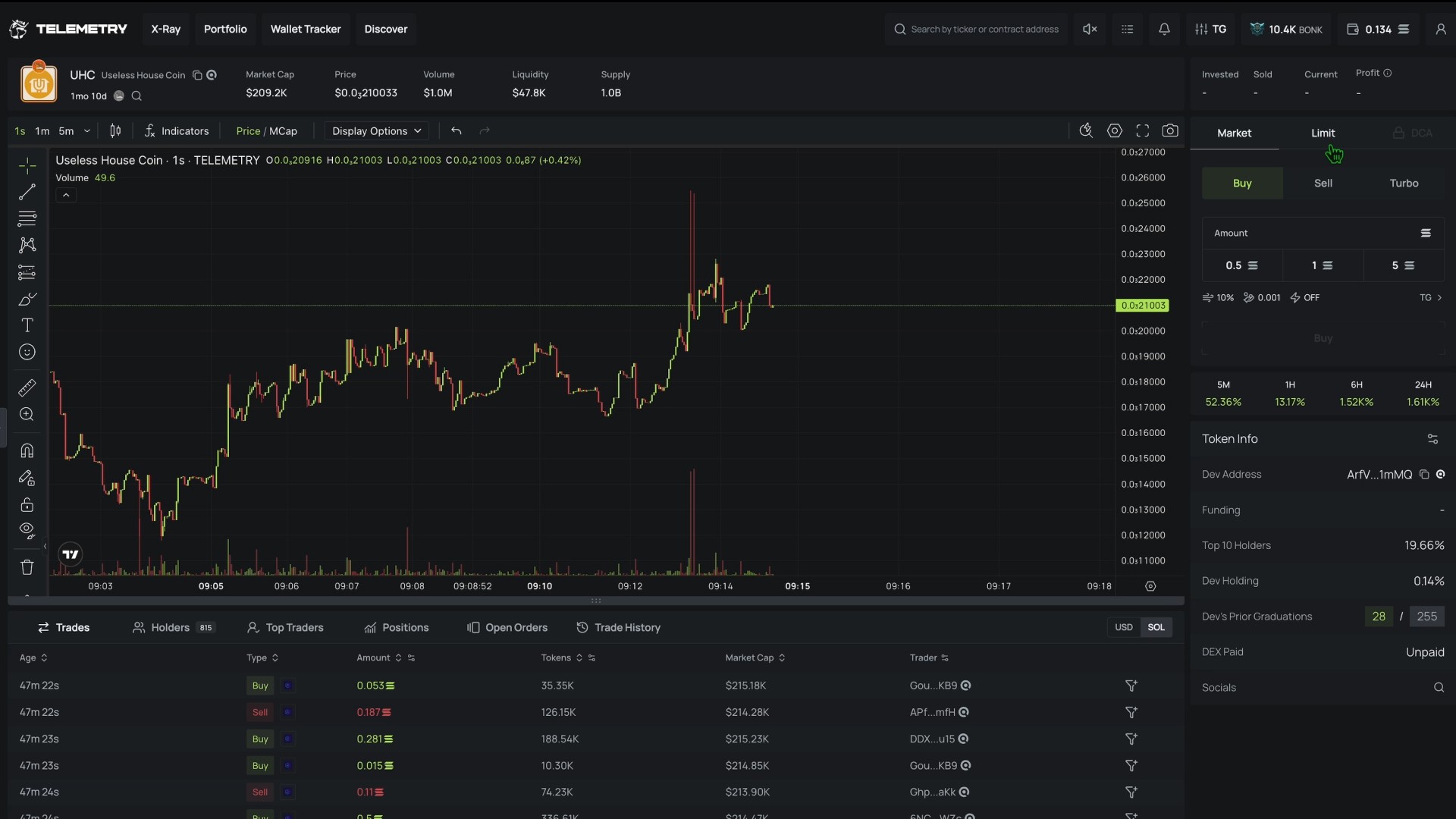Screen dimensions: 1456x819
Task: Switch amount display to USD
Action: [x=1124, y=627]
